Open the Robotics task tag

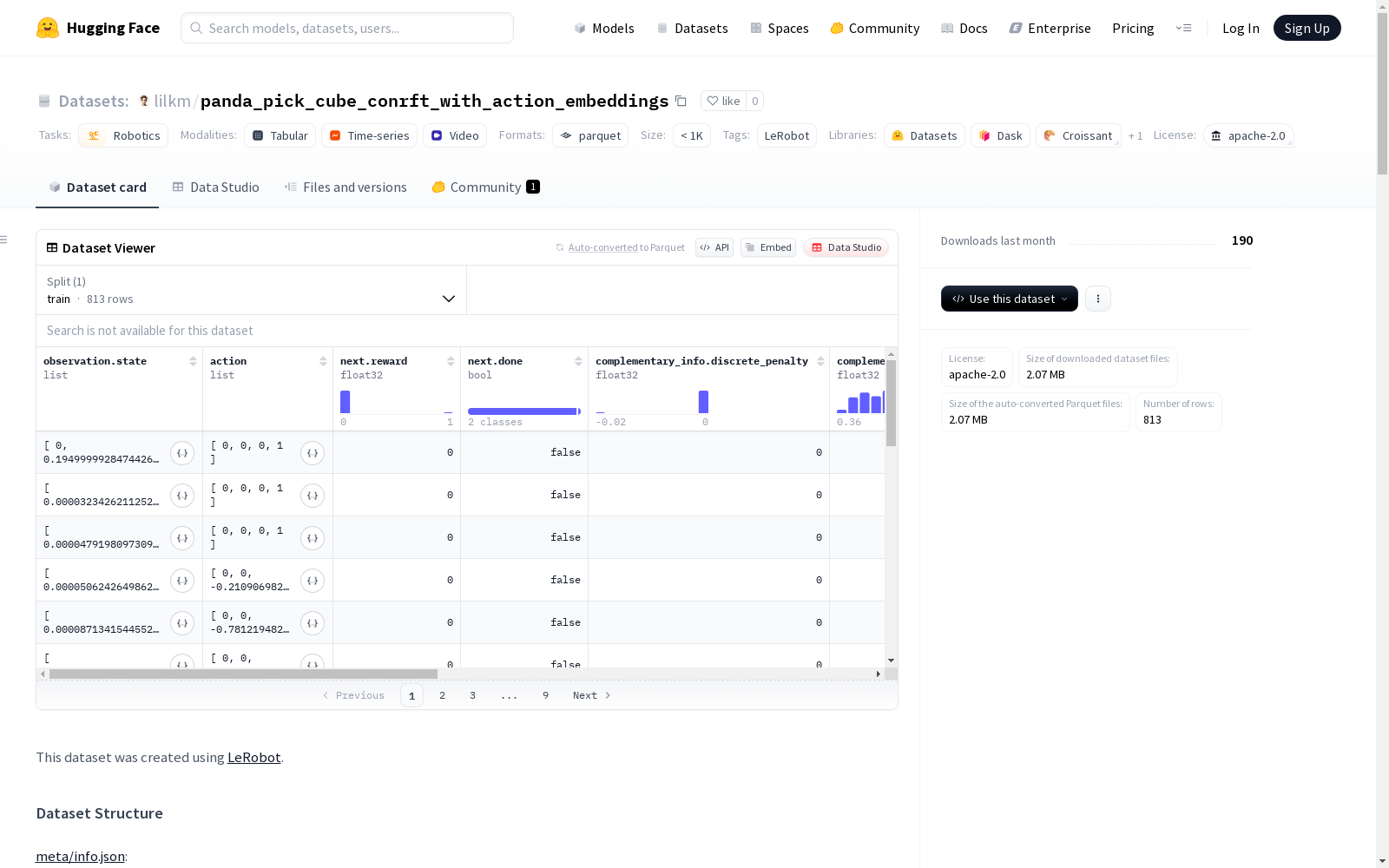click(x=124, y=135)
